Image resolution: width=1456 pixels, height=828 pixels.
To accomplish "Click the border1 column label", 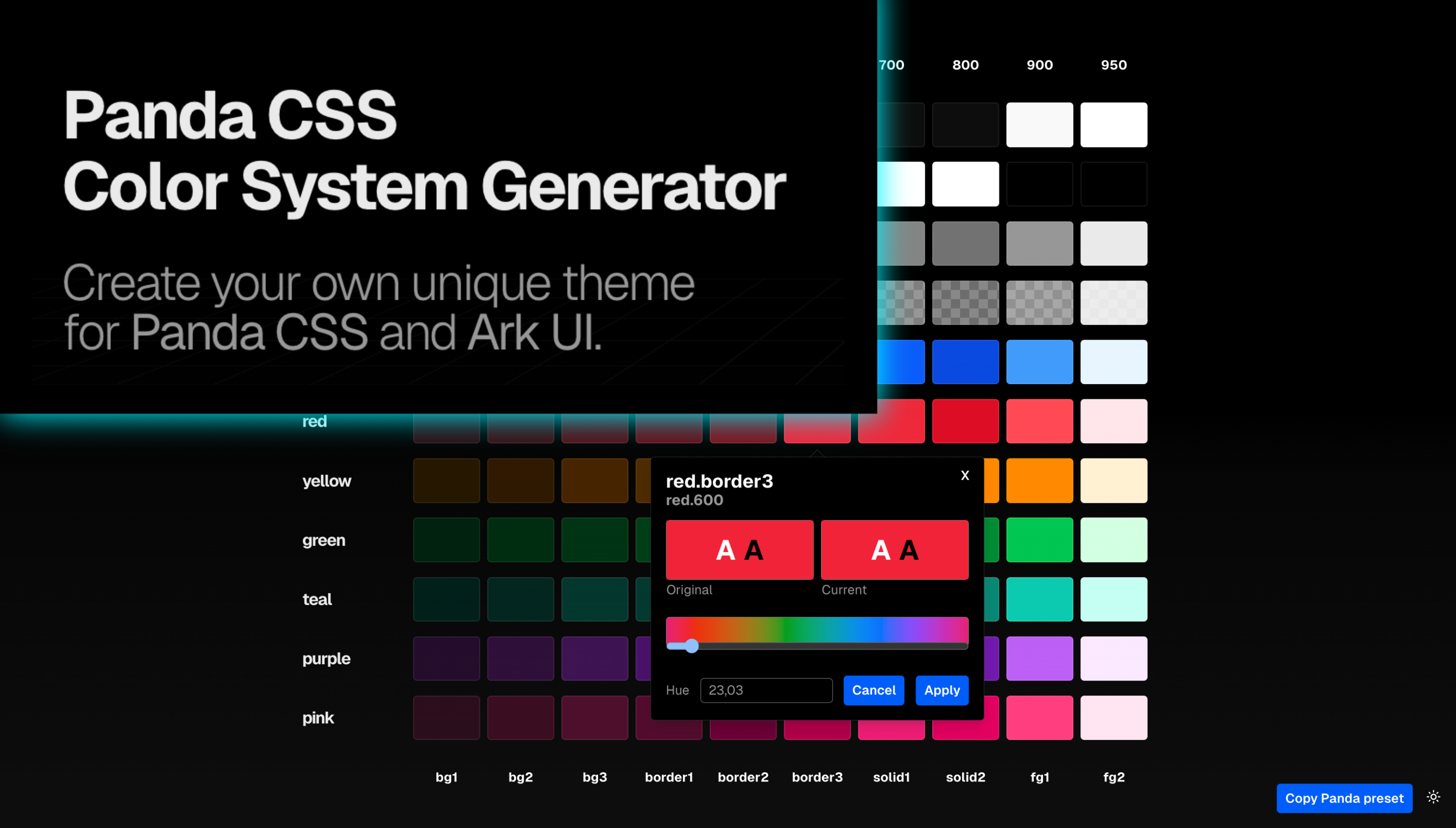I will [x=669, y=777].
